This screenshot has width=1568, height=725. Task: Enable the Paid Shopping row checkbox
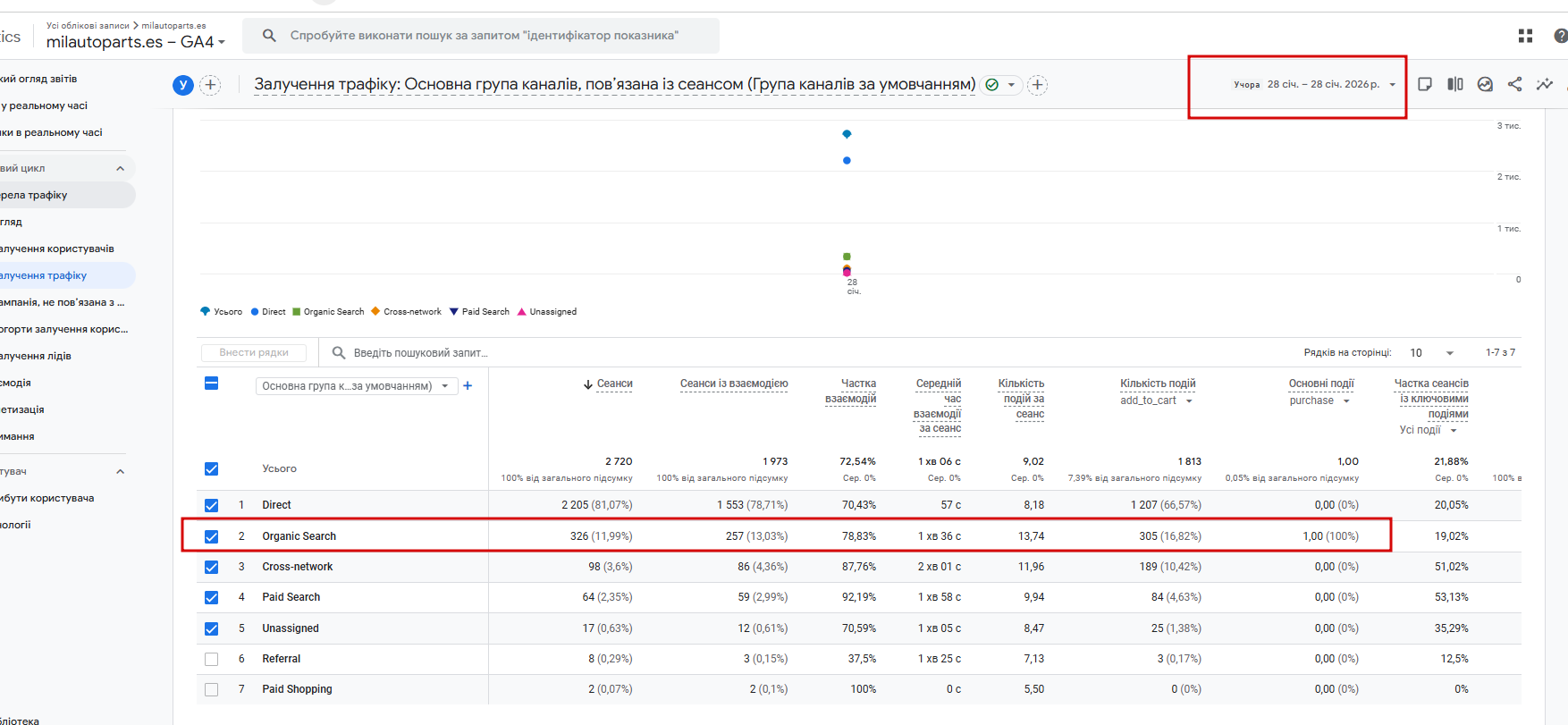pyautogui.click(x=212, y=689)
